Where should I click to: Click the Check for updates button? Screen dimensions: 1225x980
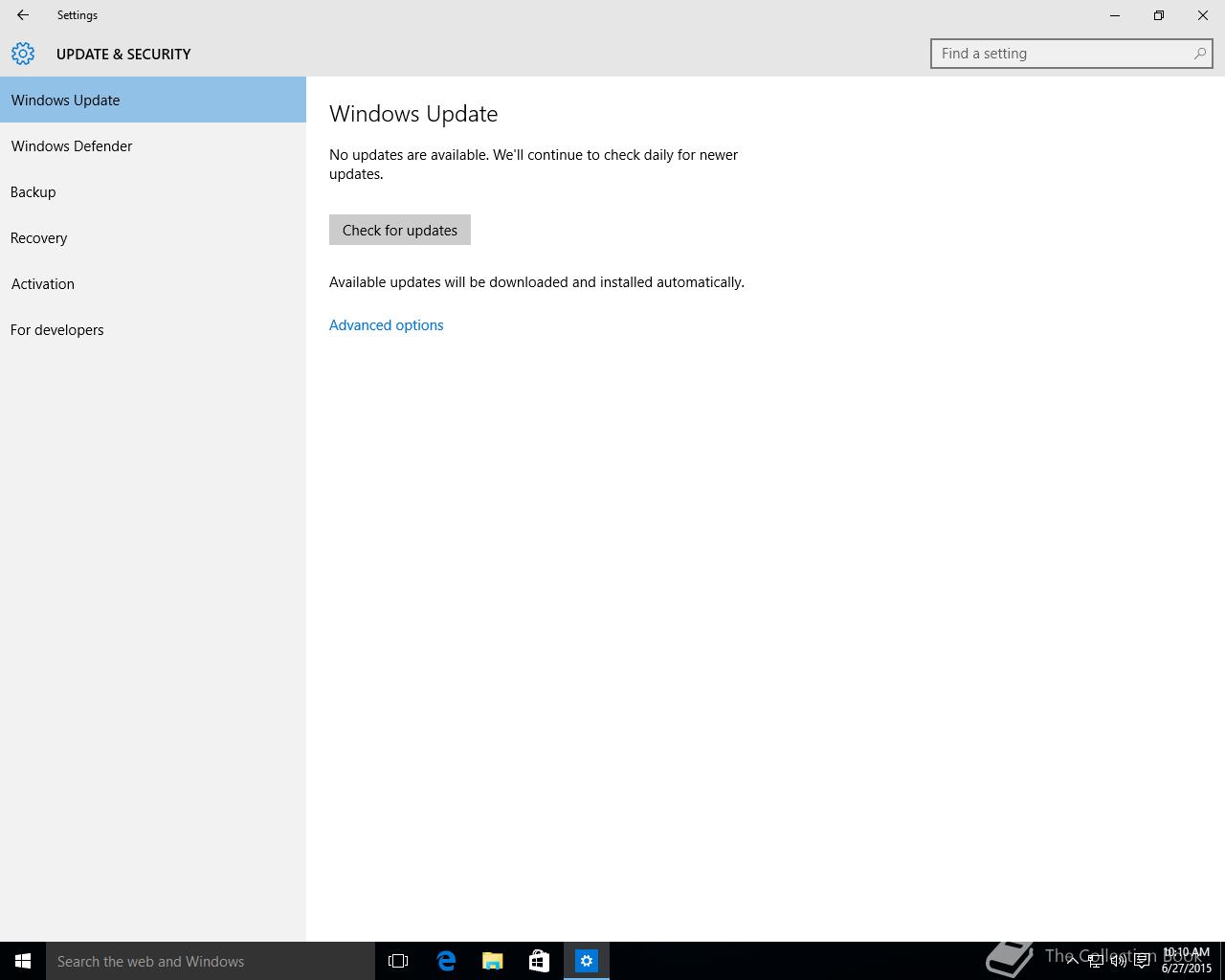[400, 230]
